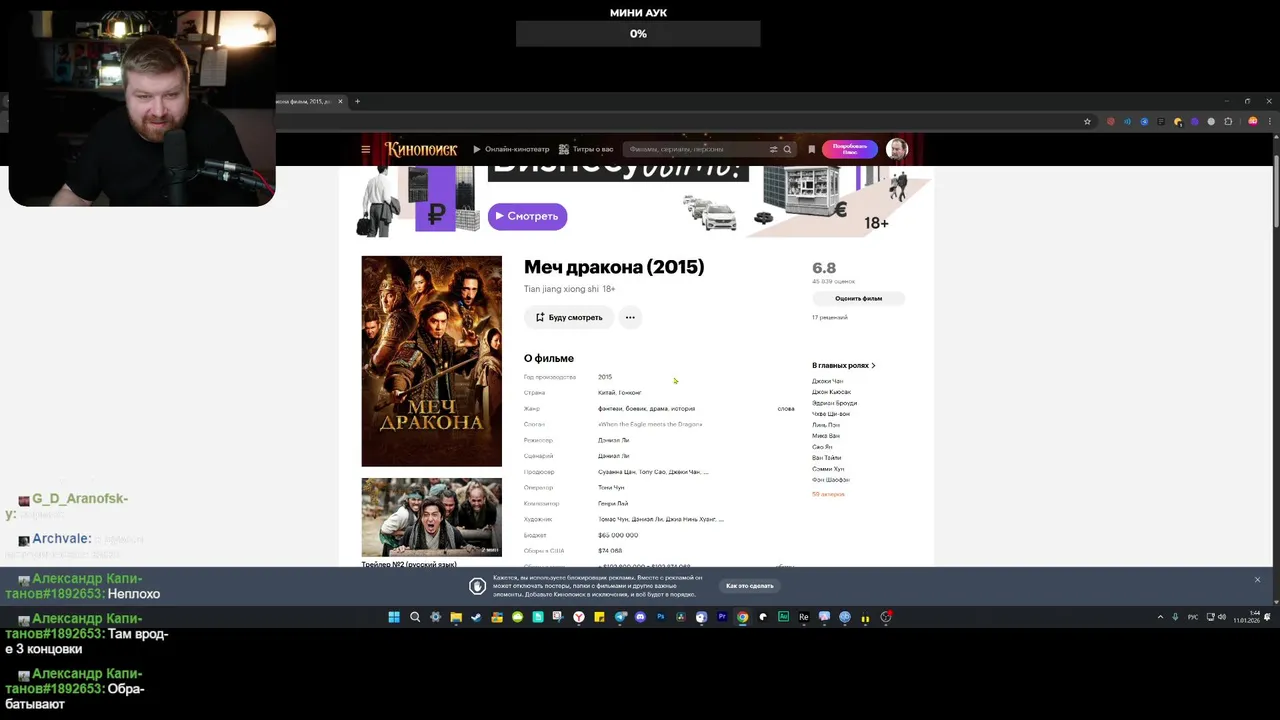Open the Kinopoisk bookmarks icon
This screenshot has width=1280, height=720.
[x=811, y=149]
